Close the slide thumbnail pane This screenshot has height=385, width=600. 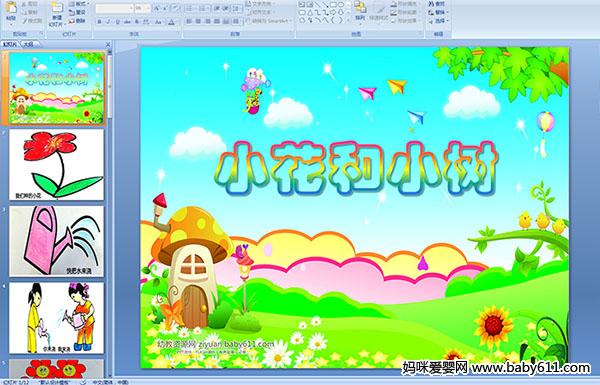108,44
